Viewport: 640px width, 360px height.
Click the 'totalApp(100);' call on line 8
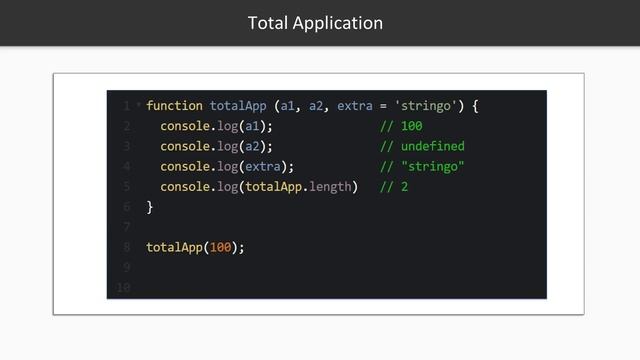point(195,247)
